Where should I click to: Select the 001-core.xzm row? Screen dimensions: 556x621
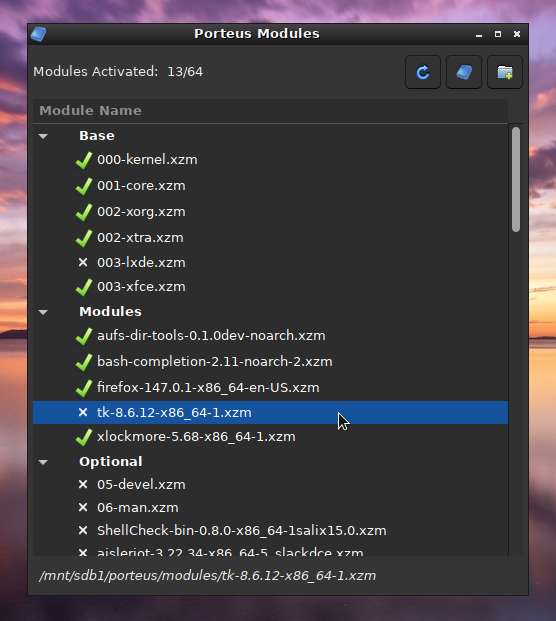[x=270, y=186]
